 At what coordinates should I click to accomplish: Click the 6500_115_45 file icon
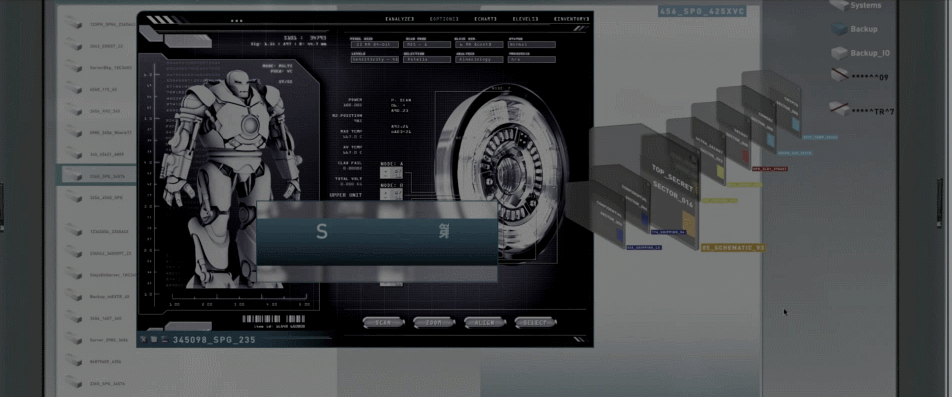pos(73,89)
